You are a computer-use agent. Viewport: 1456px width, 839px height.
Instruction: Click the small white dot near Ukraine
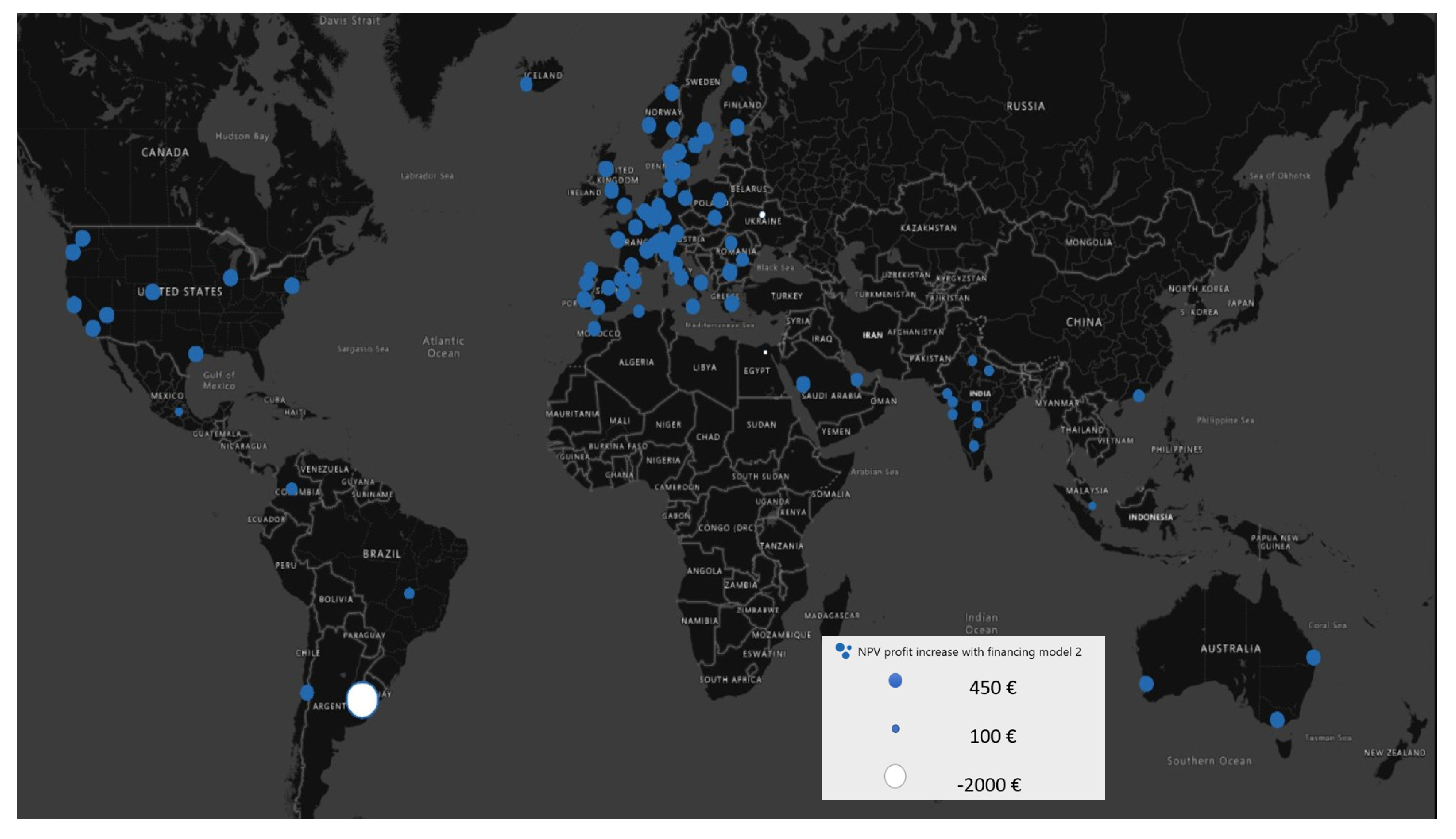[x=762, y=214]
